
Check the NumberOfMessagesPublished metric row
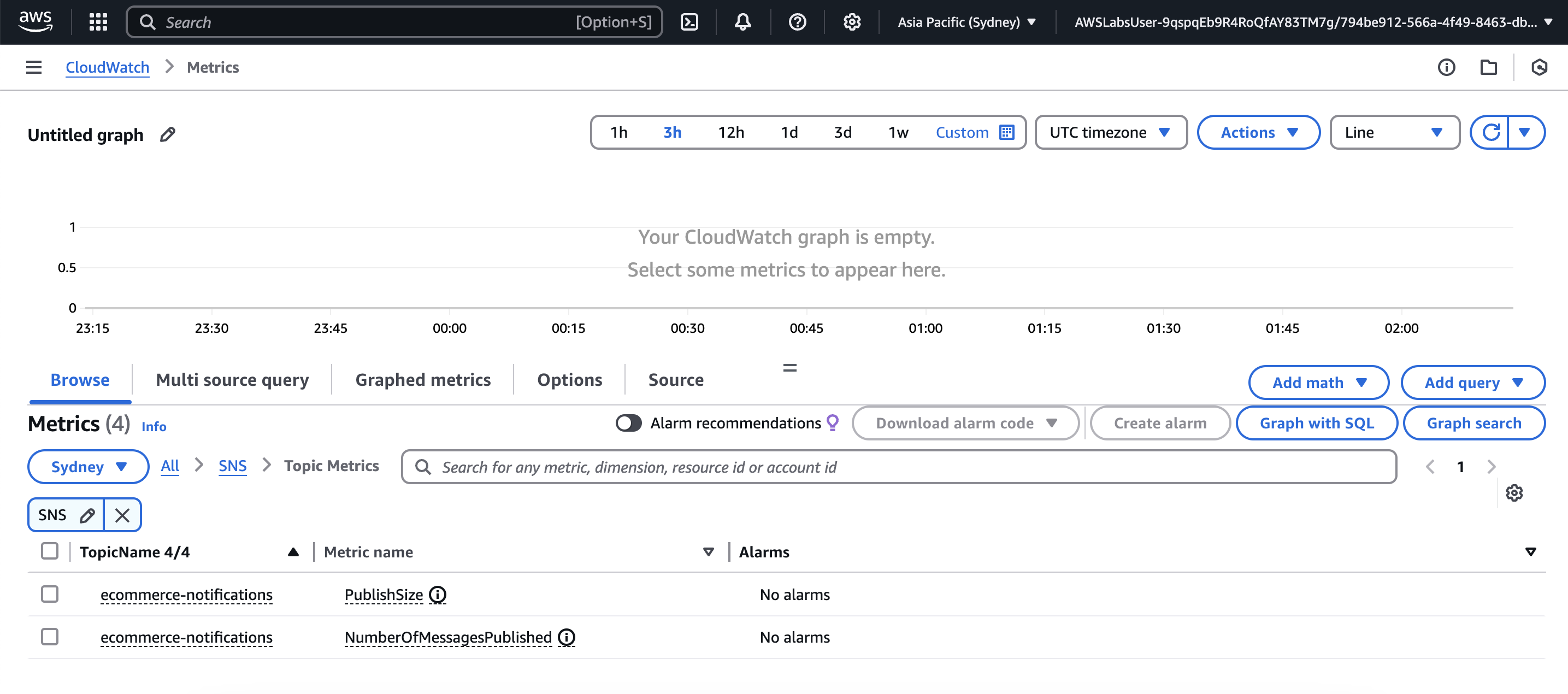coord(49,636)
